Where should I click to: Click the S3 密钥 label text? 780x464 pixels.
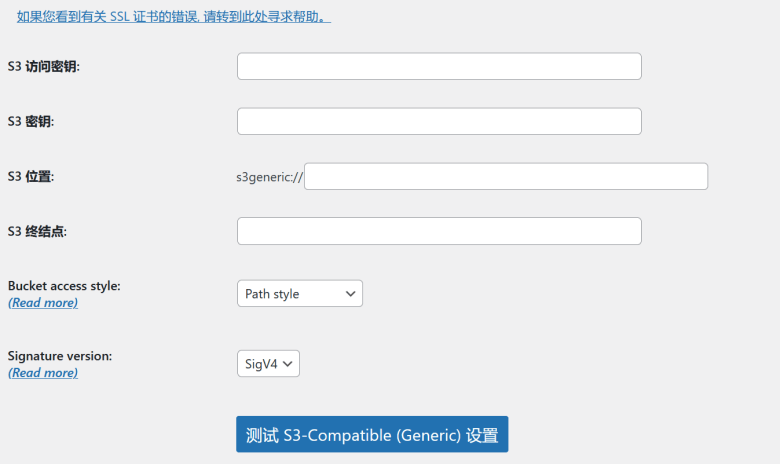click(31, 121)
